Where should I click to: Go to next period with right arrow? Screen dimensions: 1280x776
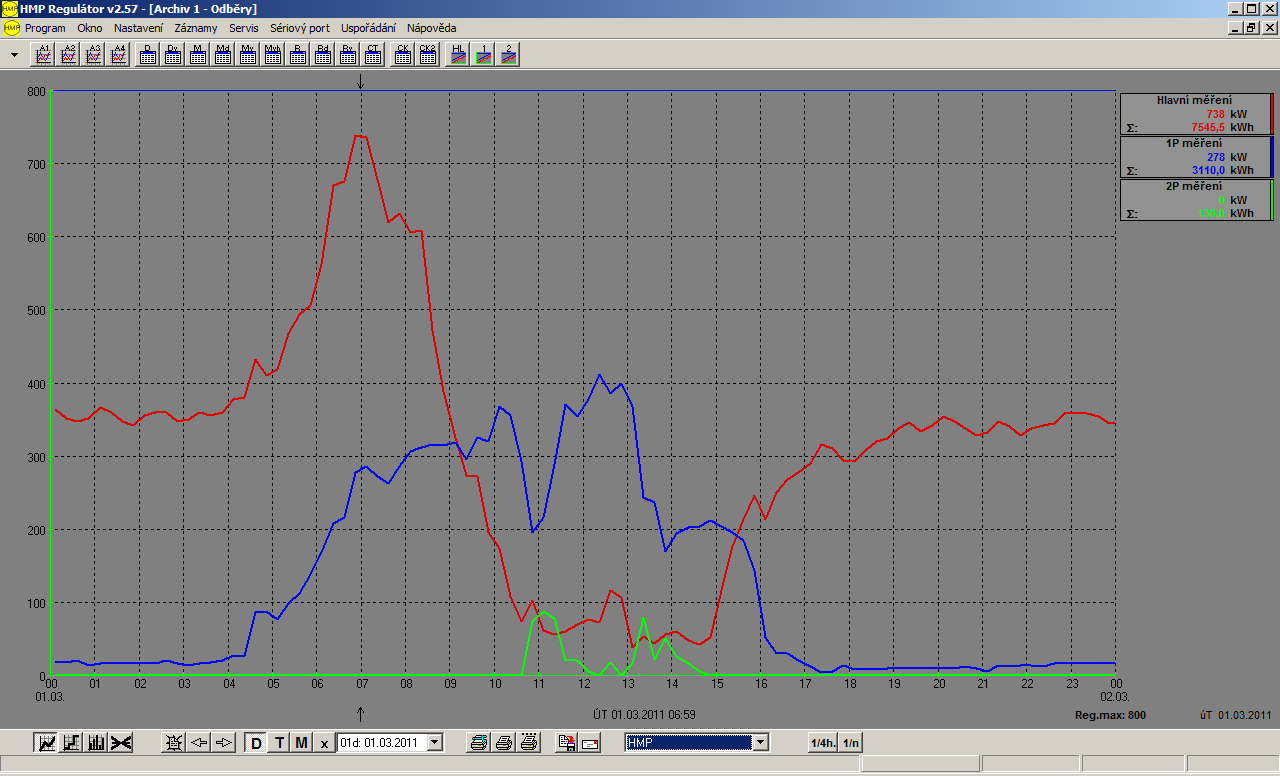[x=224, y=742]
